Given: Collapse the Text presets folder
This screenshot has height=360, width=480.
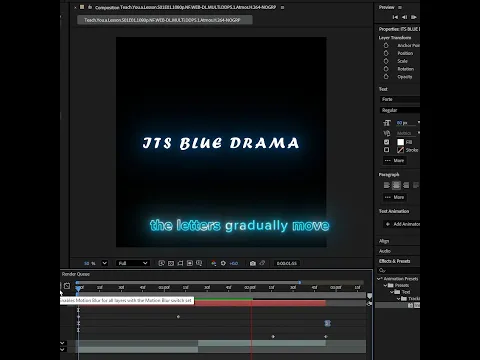Looking at the screenshot, I should click(x=392, y=292).
